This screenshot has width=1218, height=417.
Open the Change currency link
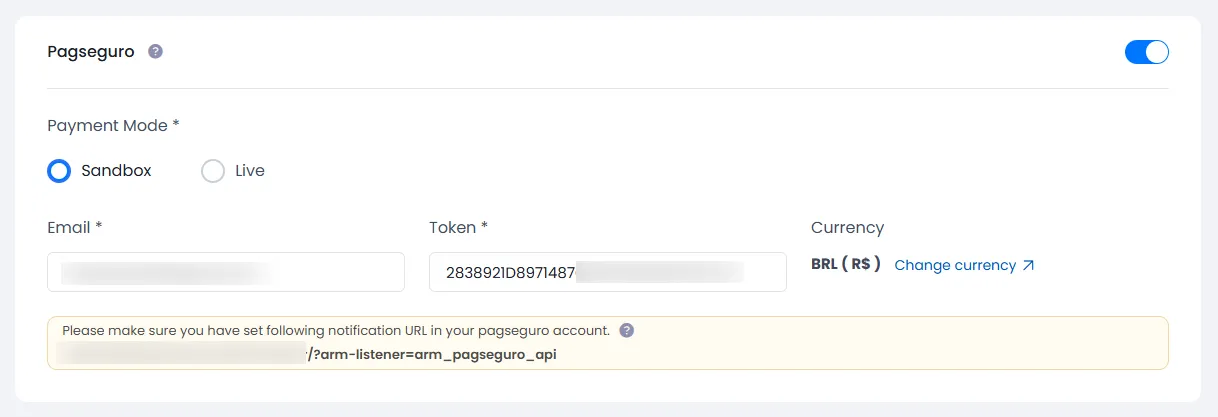[955, 266]
